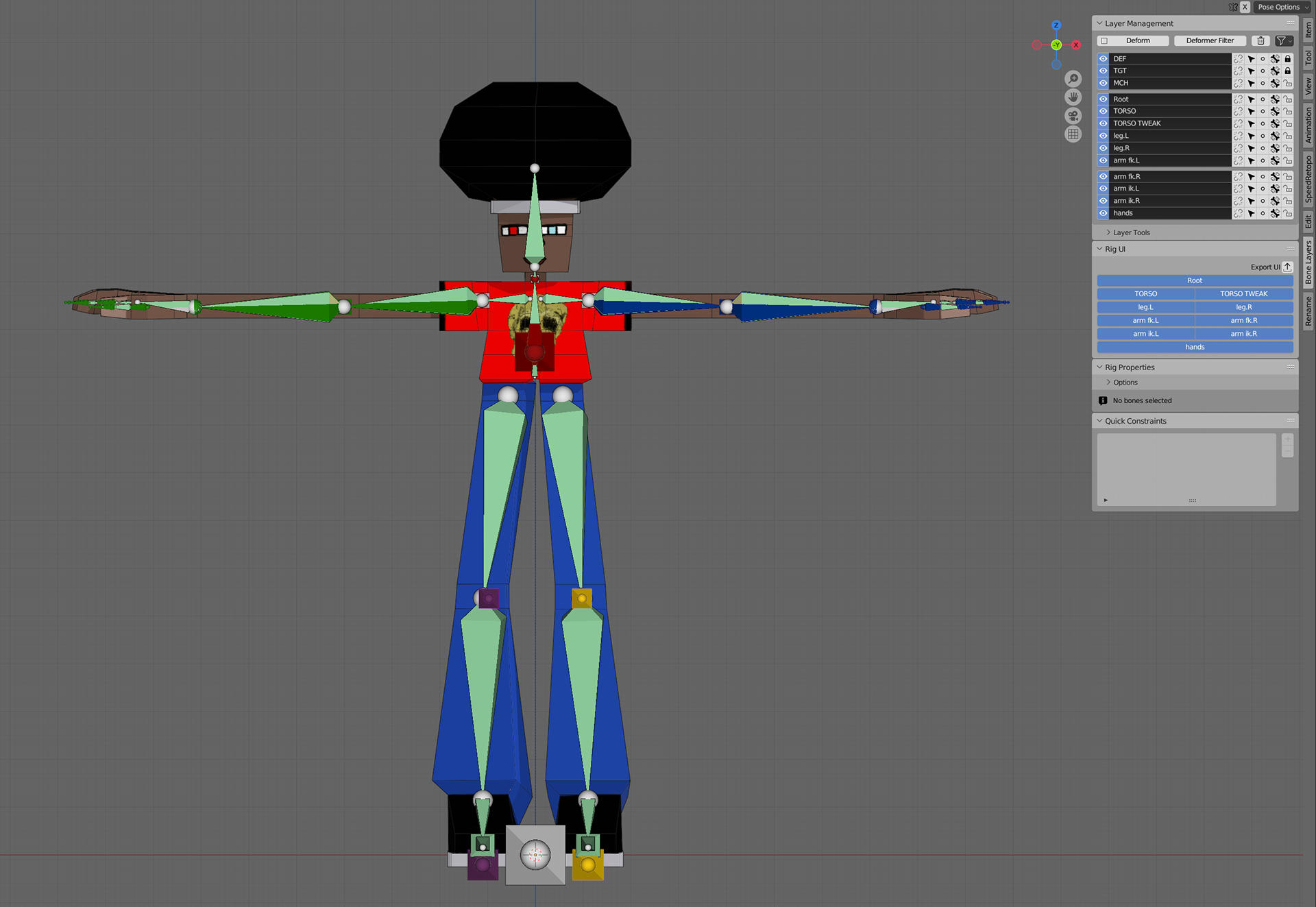Switch to the Animation sidebar tab
Screen dimensions: 1316x907
tap(1308, 125)
